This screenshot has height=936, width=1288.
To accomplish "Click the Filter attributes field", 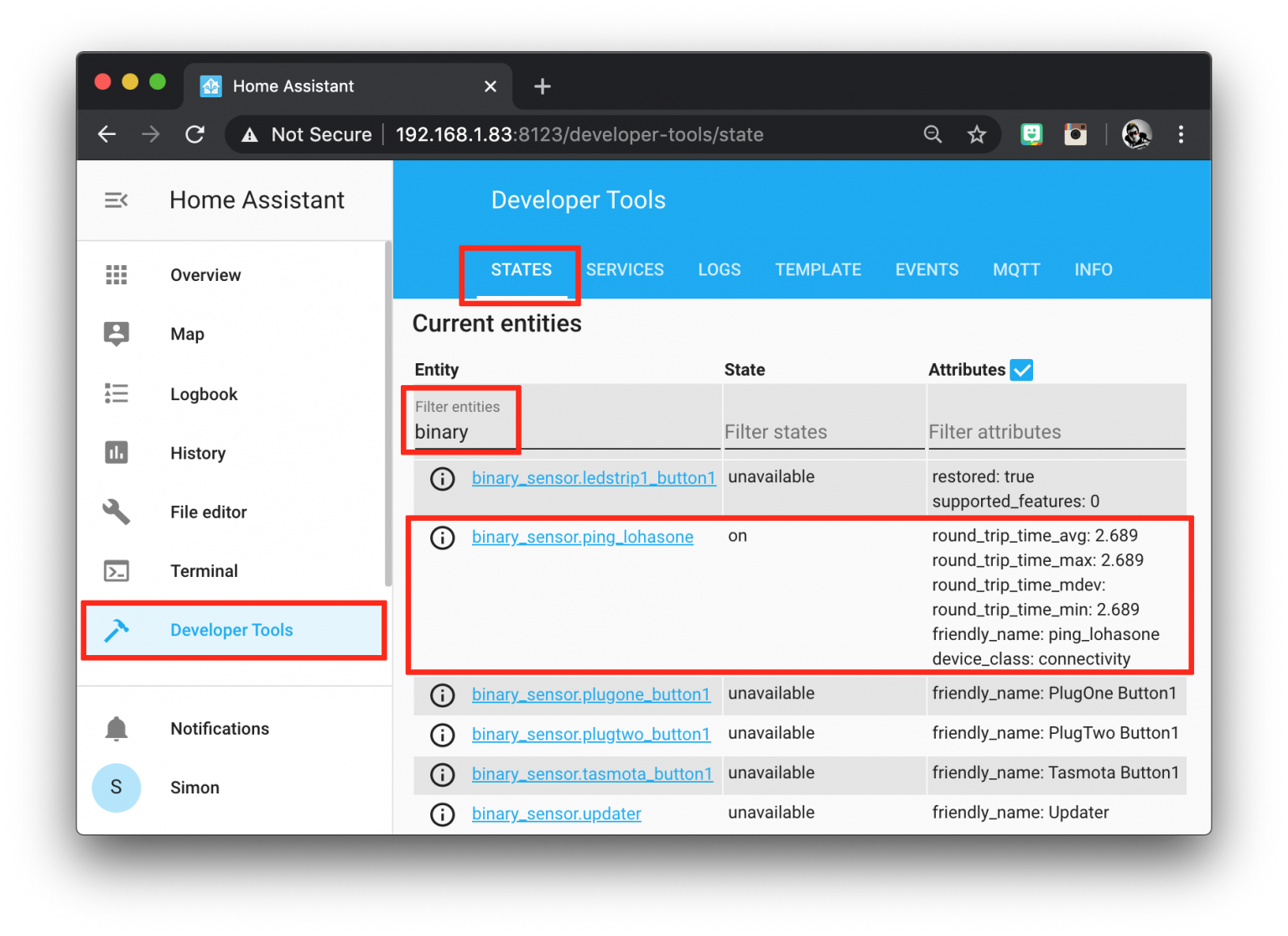I will point(1056,432).
